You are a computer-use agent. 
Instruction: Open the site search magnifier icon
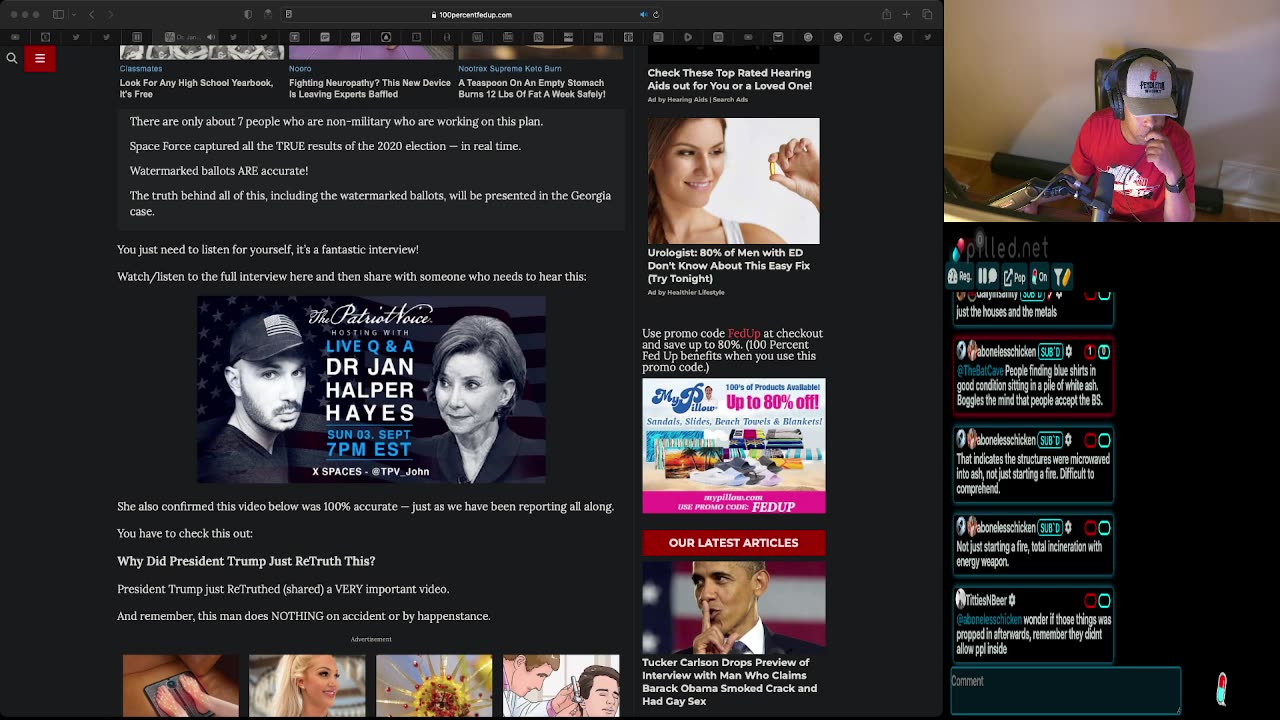click(12, 58)
